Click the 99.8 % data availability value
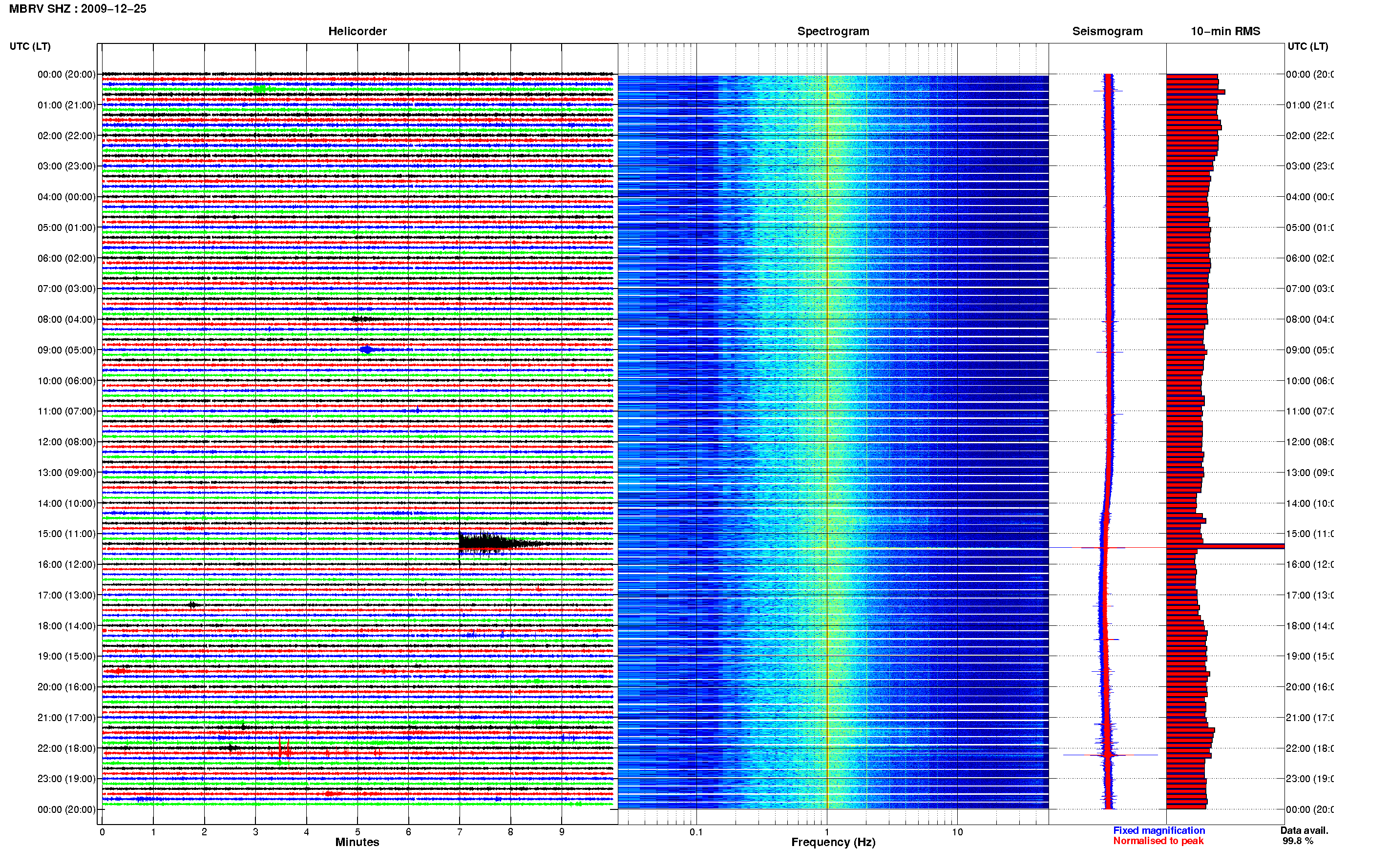This screenshot has width=1389, height=868. pyautogui.click(x=1298, y=841)
